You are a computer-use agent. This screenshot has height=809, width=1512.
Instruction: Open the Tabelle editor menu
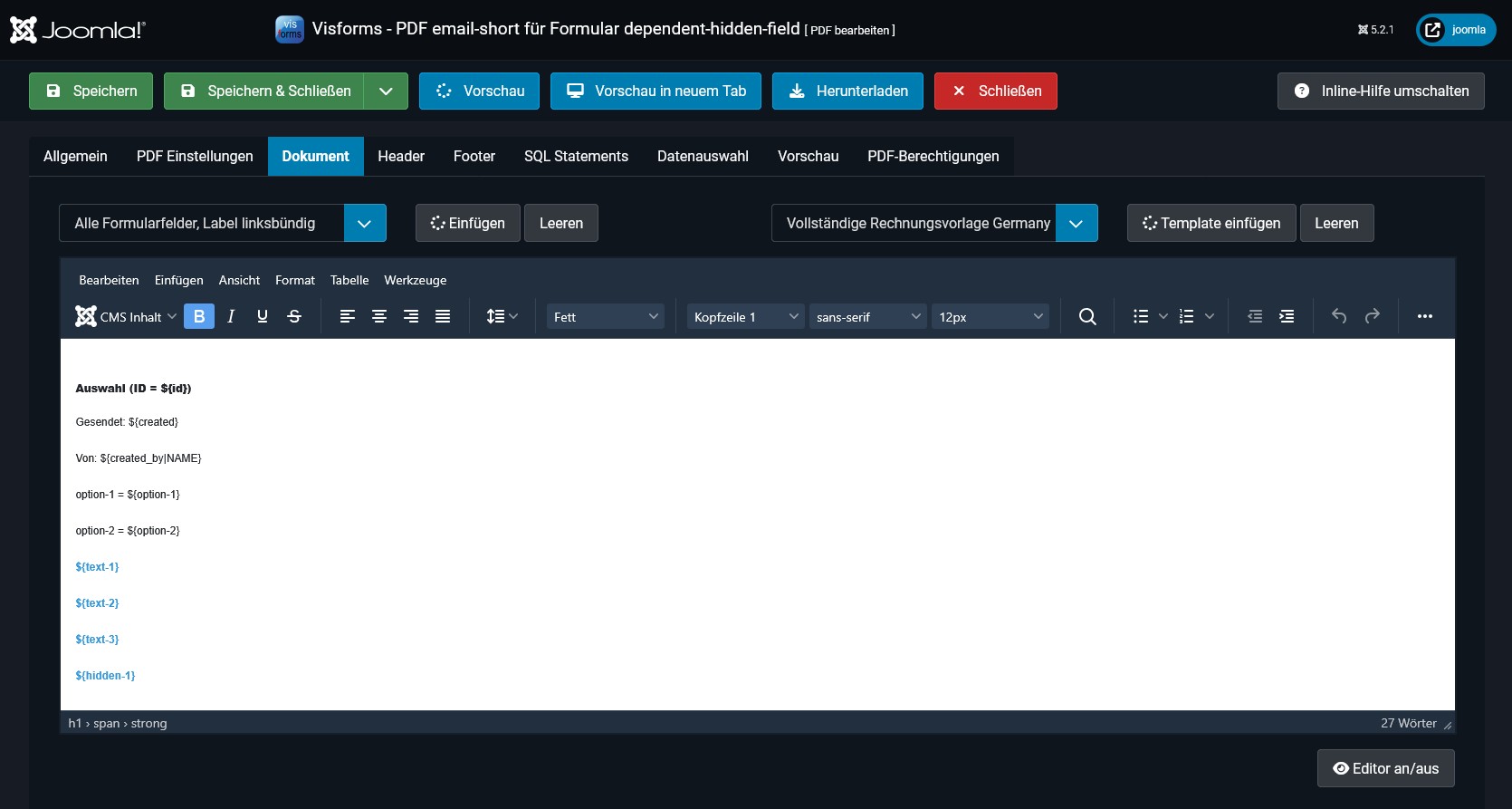pos(349,280)
